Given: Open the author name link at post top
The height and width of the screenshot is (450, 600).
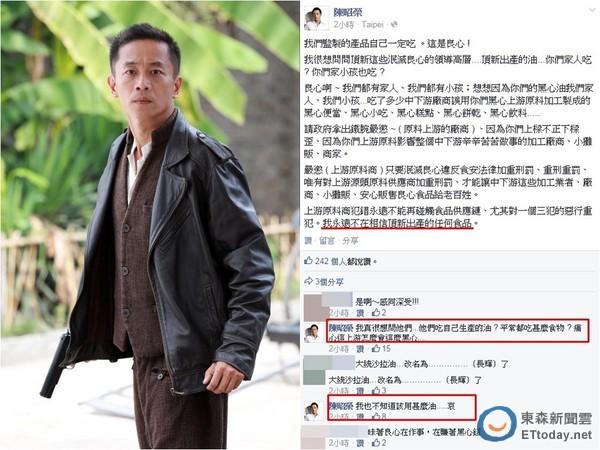Looking at the screenshot, I should 347,12.
